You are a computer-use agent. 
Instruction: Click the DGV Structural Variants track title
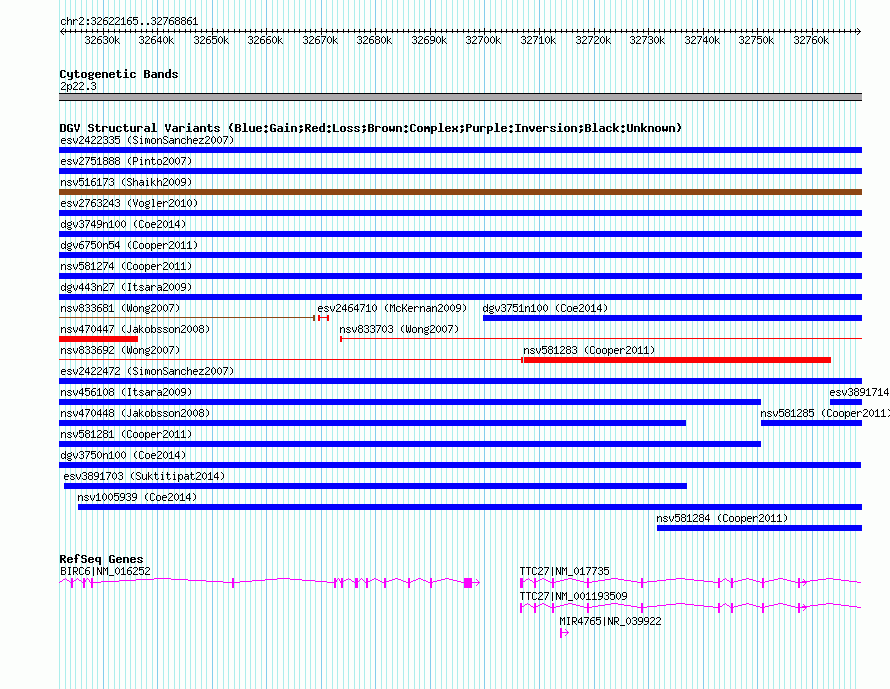pyautogui.click(x=370, y=128)
